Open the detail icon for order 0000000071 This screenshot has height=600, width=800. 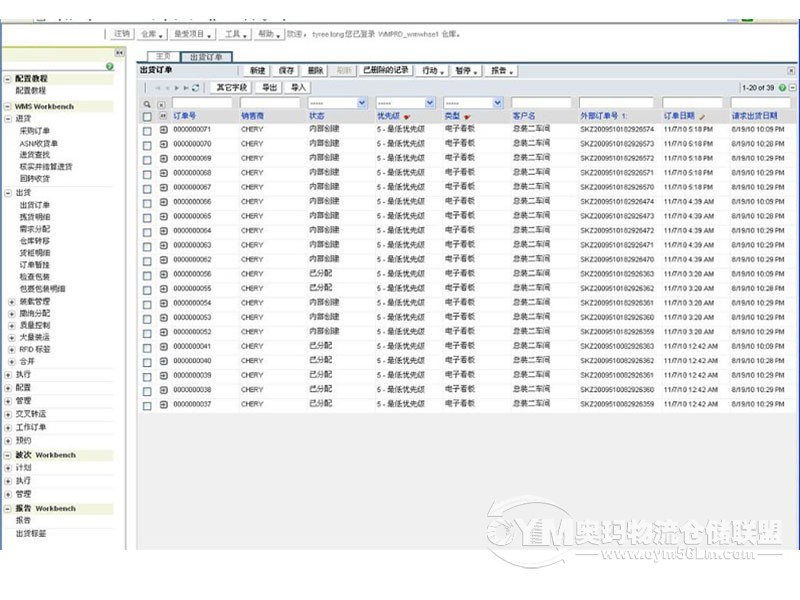point(164,130)
